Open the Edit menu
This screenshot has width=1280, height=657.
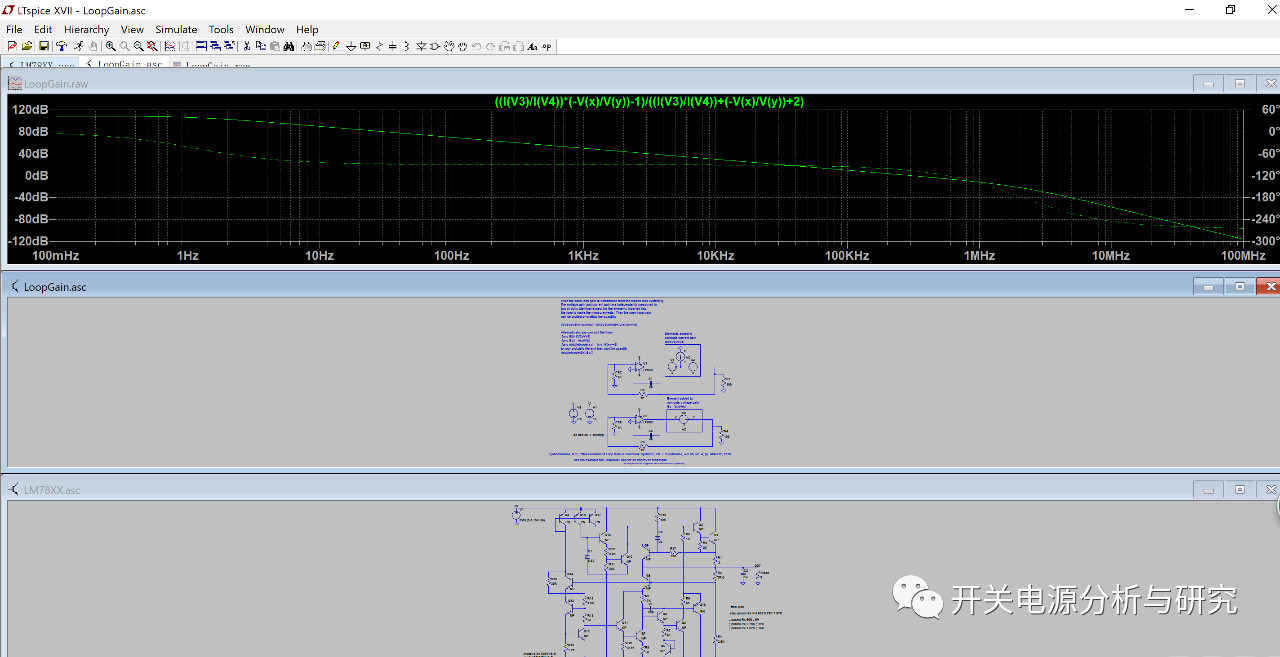tap(43, 29)
